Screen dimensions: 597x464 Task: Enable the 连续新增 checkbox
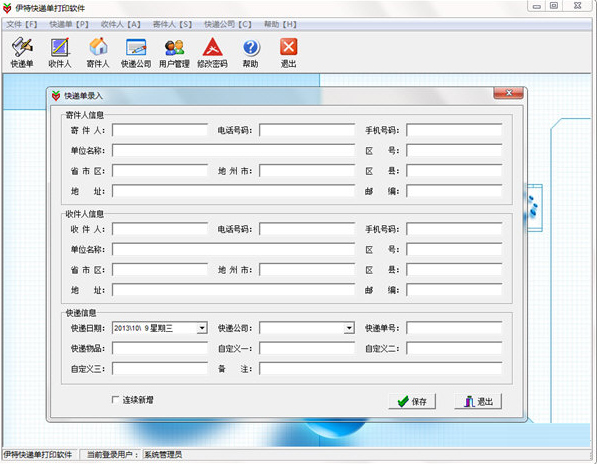(x=115, y=399)
